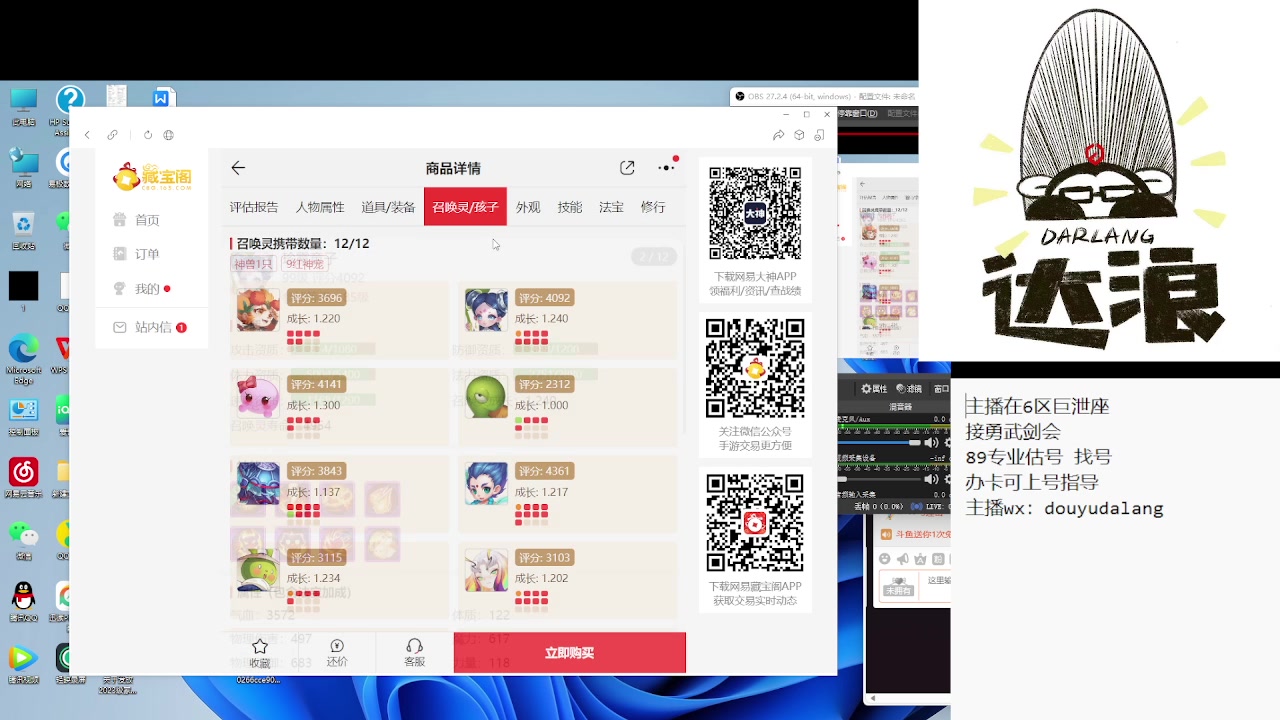Click the OBS 滤镜 filters button

tap(909, 389)
